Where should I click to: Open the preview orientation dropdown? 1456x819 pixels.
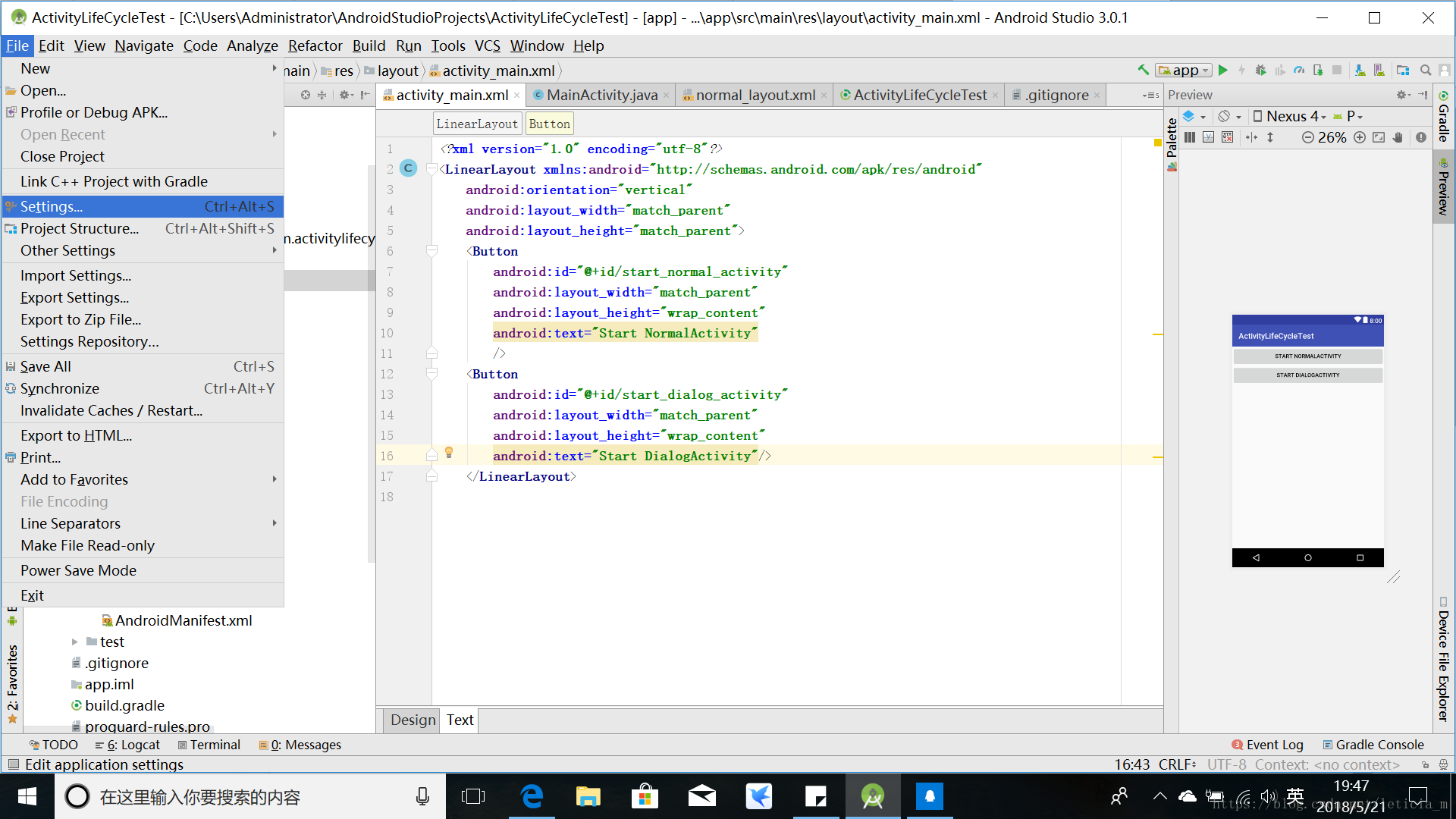1229,116
